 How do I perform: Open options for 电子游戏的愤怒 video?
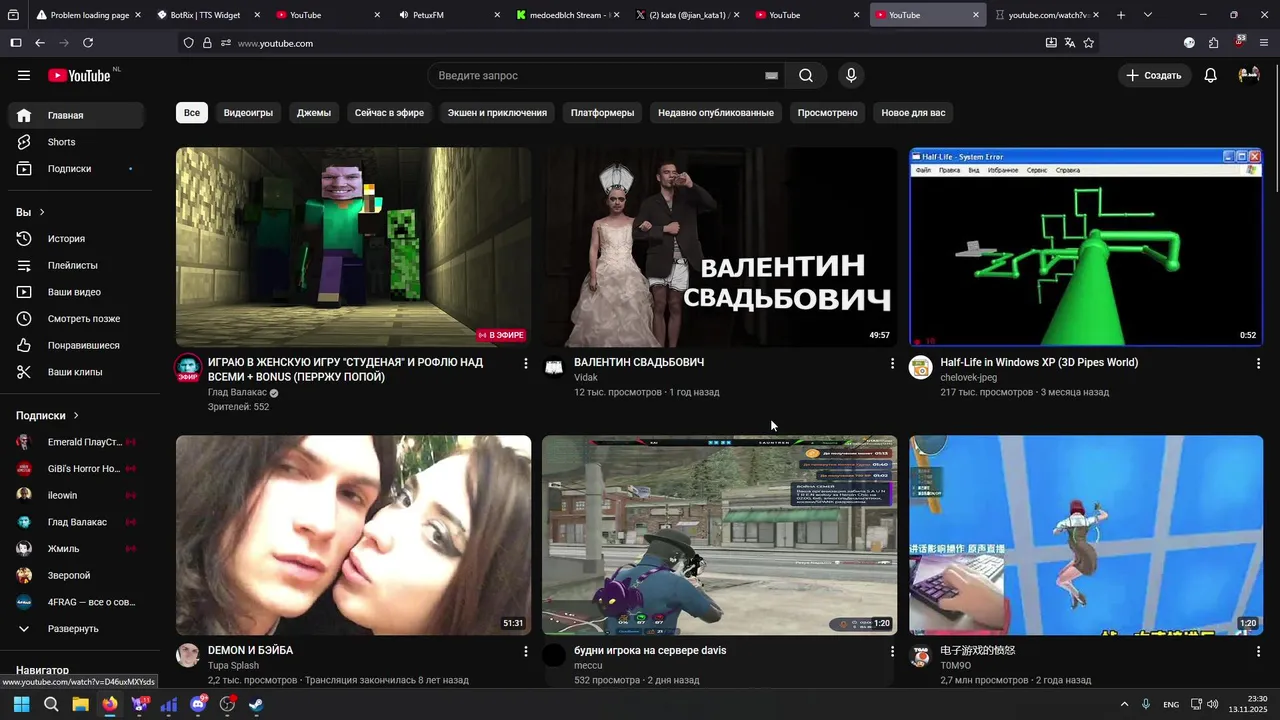(1258, 651)
